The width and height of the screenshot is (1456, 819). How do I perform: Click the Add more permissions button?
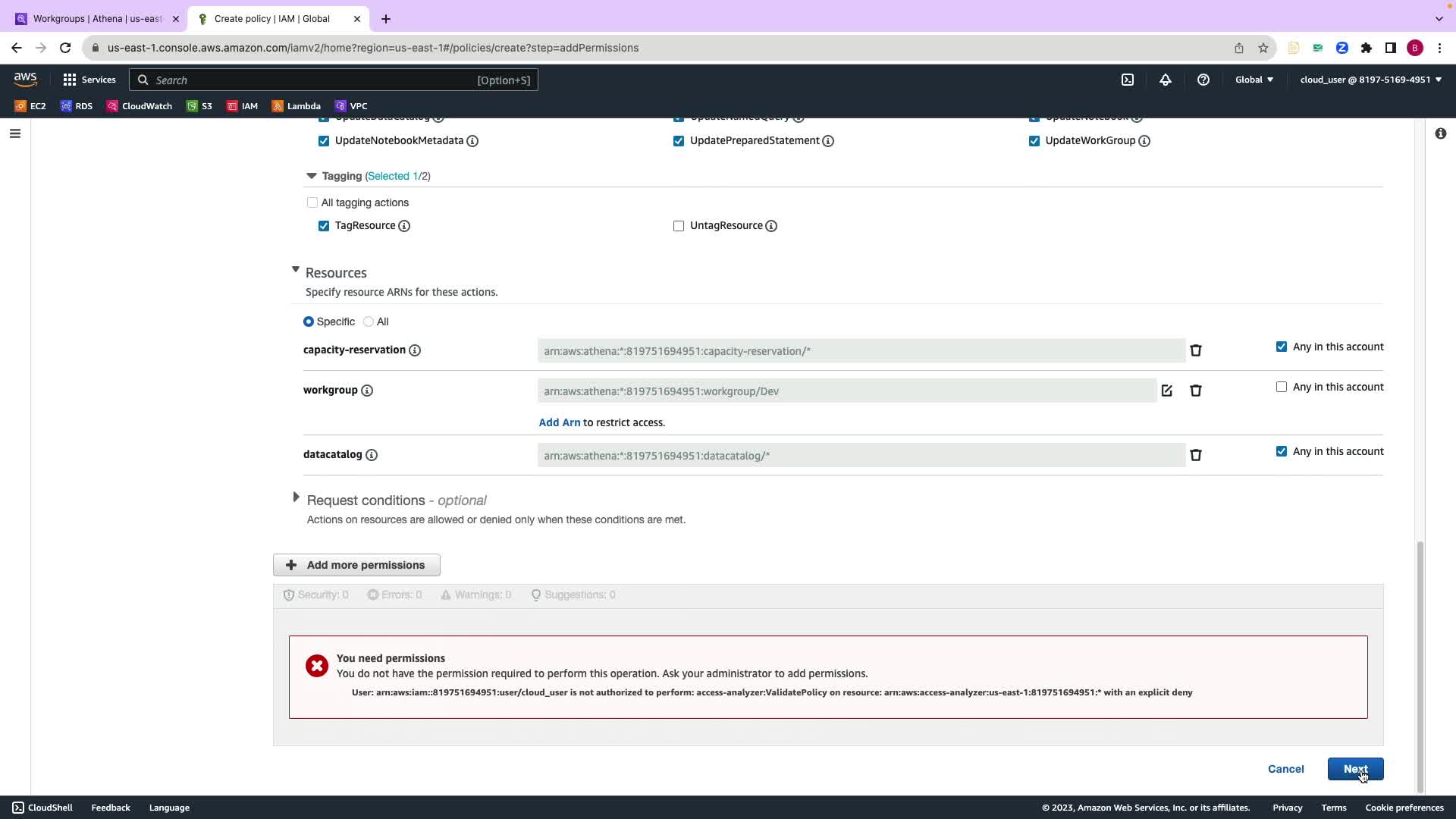tap(356, 565)
